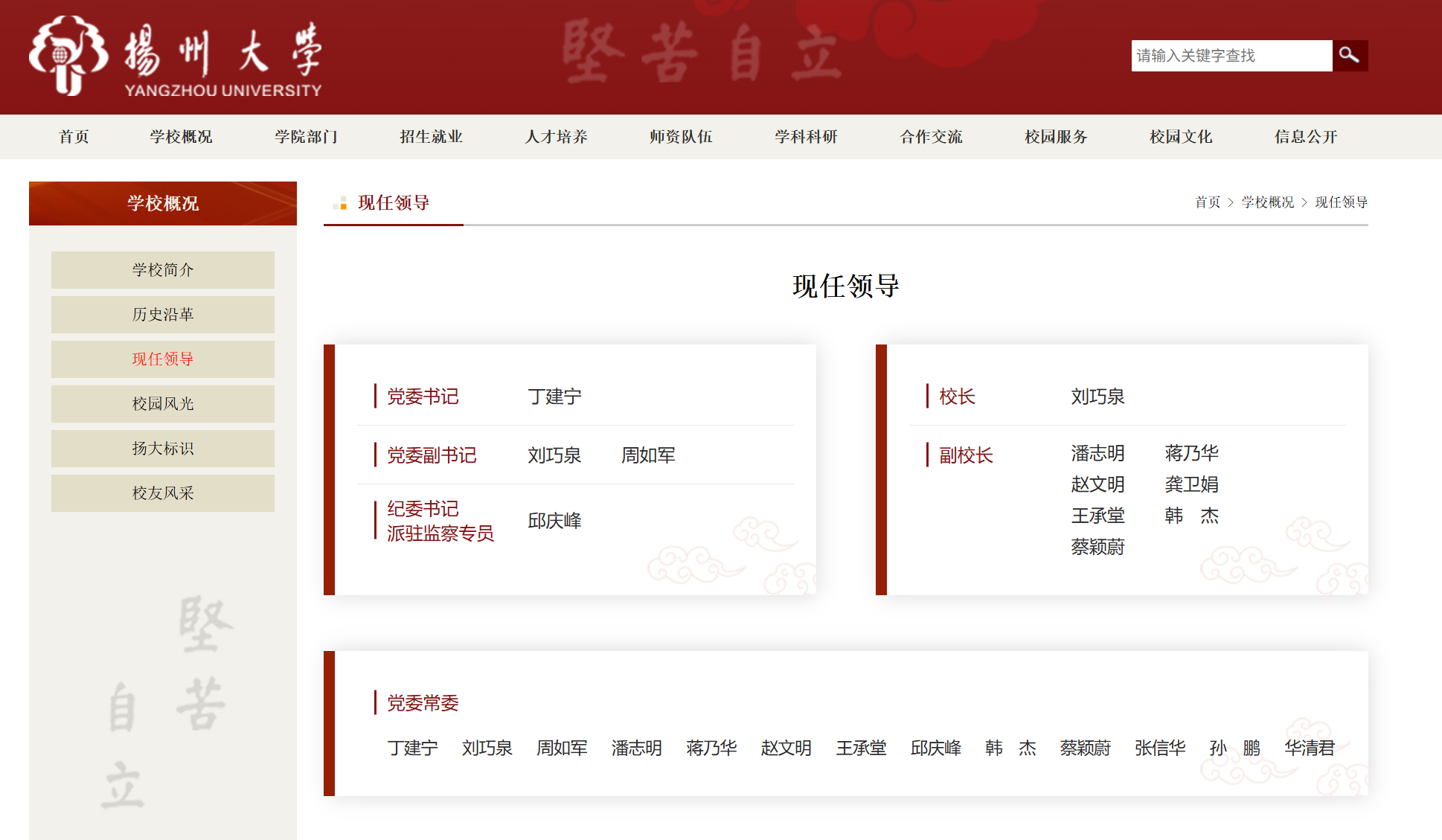Viewport: 1442px width, 840px height.
Task: Go to 扬大标识 in the sidebar
Action: 162,449
